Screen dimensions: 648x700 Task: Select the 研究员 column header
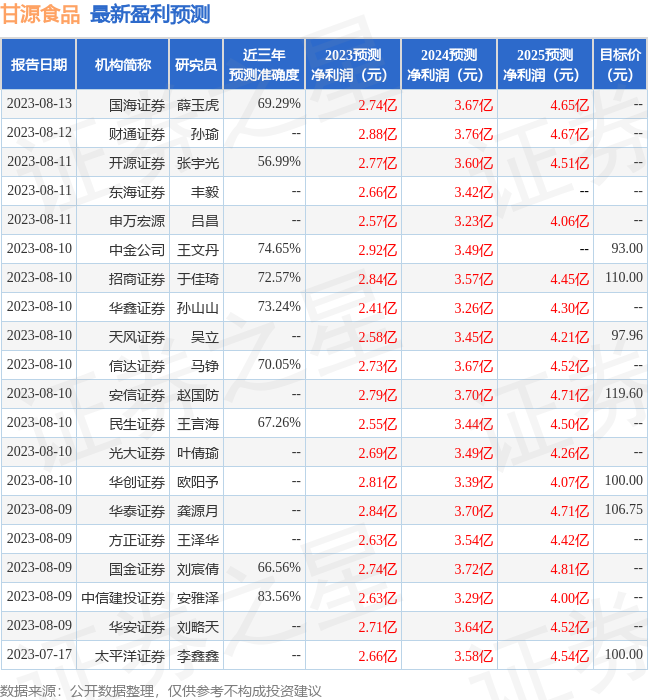tap(196, 65)
